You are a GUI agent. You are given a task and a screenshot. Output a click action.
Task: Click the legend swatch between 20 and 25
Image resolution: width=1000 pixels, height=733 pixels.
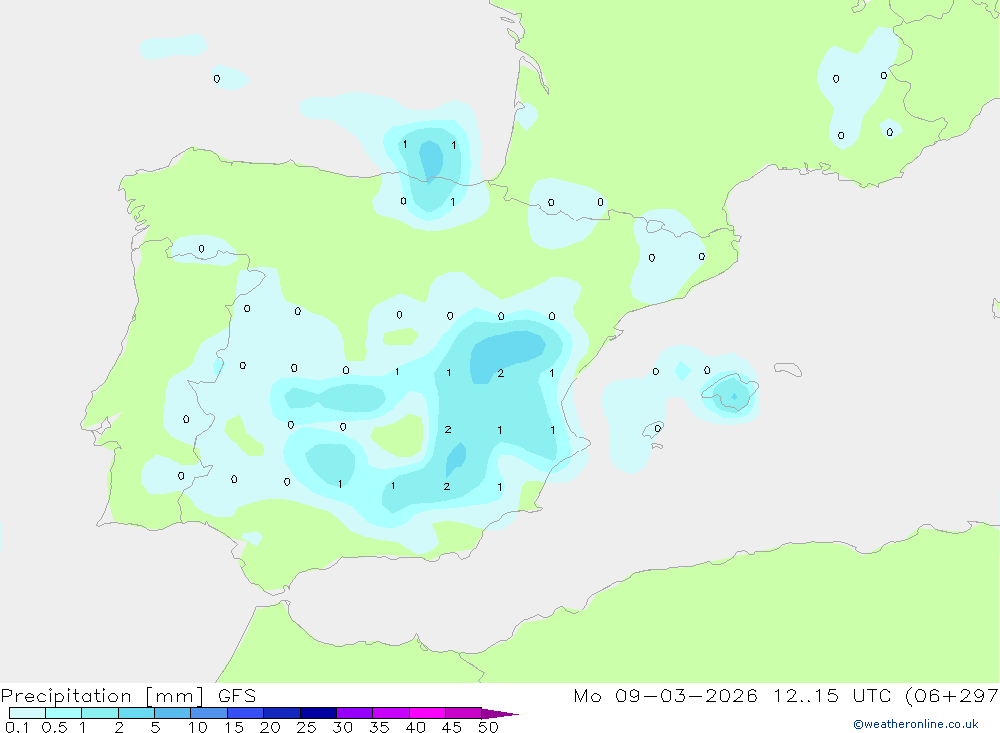282,713
